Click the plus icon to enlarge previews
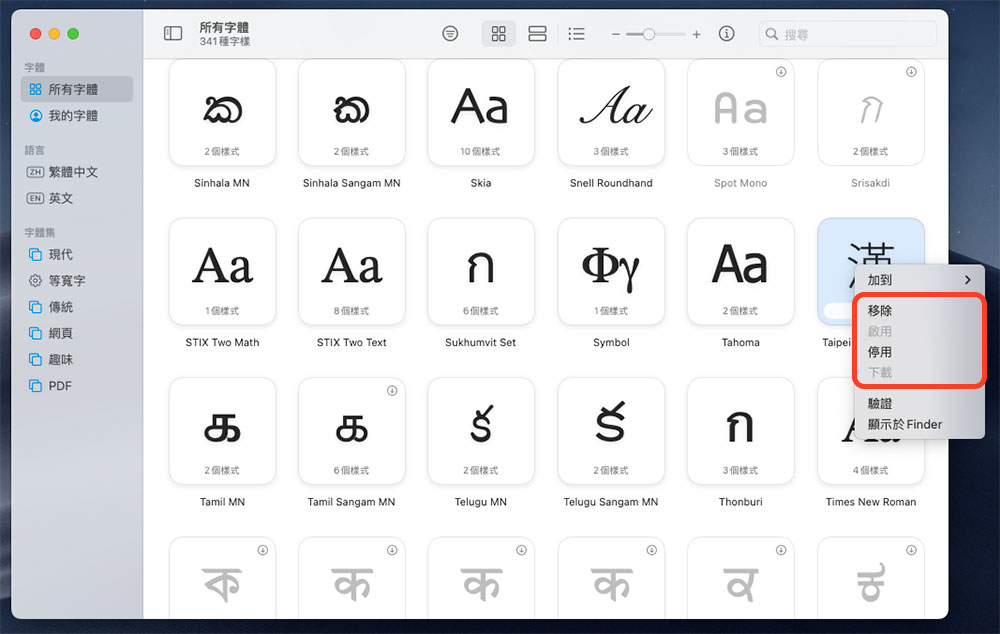Viewport: 1000px width, 634px height. [697, 34]
